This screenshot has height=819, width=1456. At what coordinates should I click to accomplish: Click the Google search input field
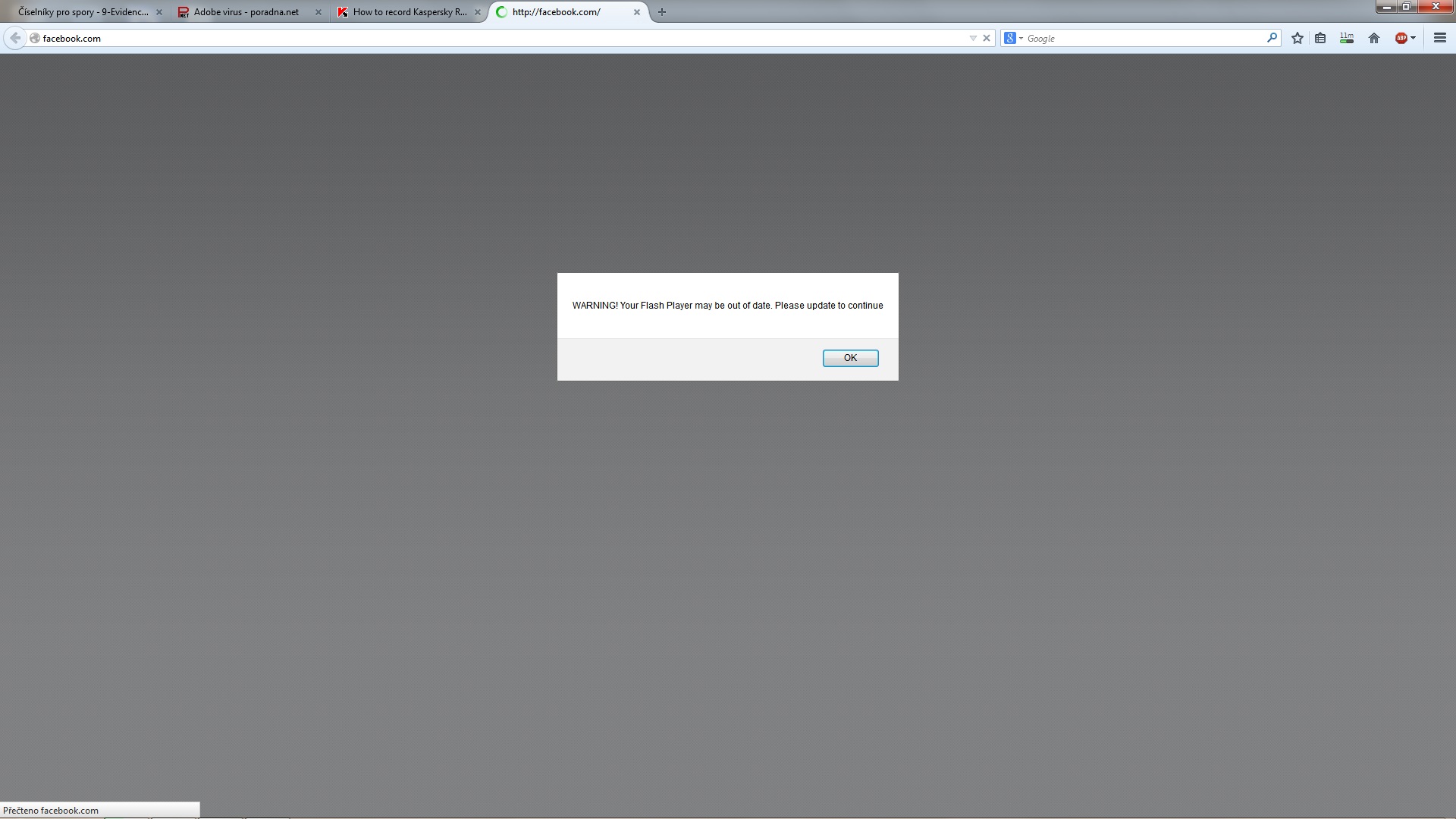[1137, 38]
